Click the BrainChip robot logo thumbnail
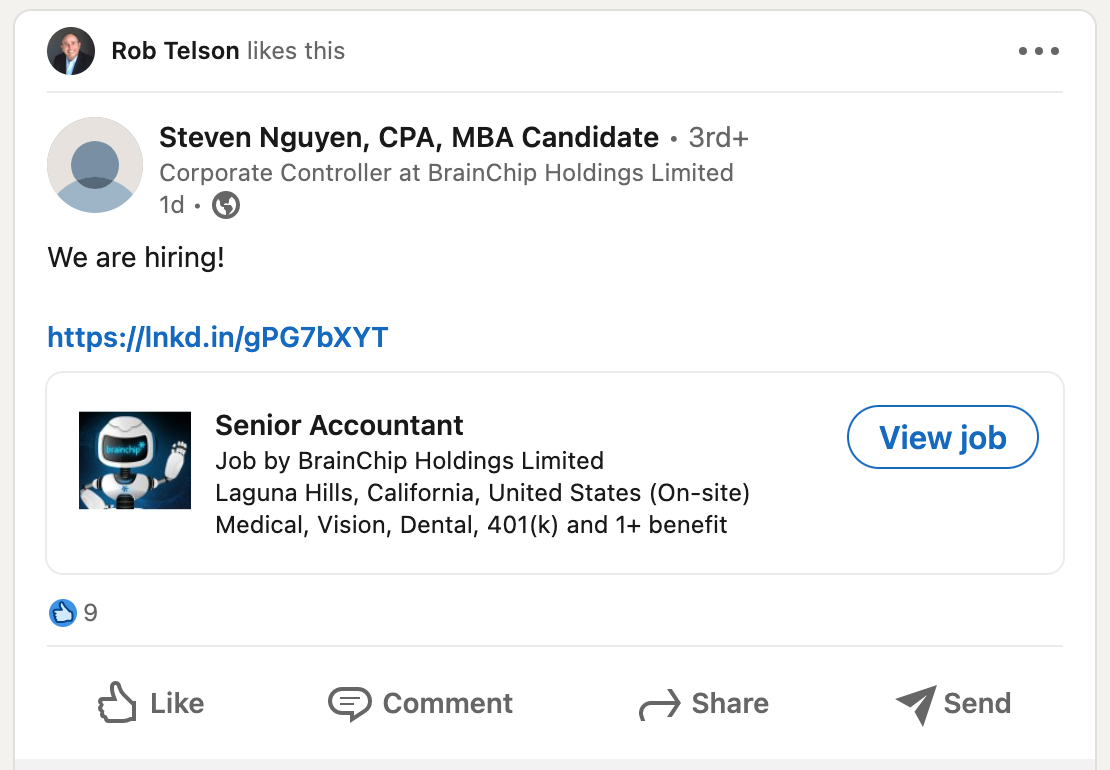Screen dimensions: 1110x770 135,460
